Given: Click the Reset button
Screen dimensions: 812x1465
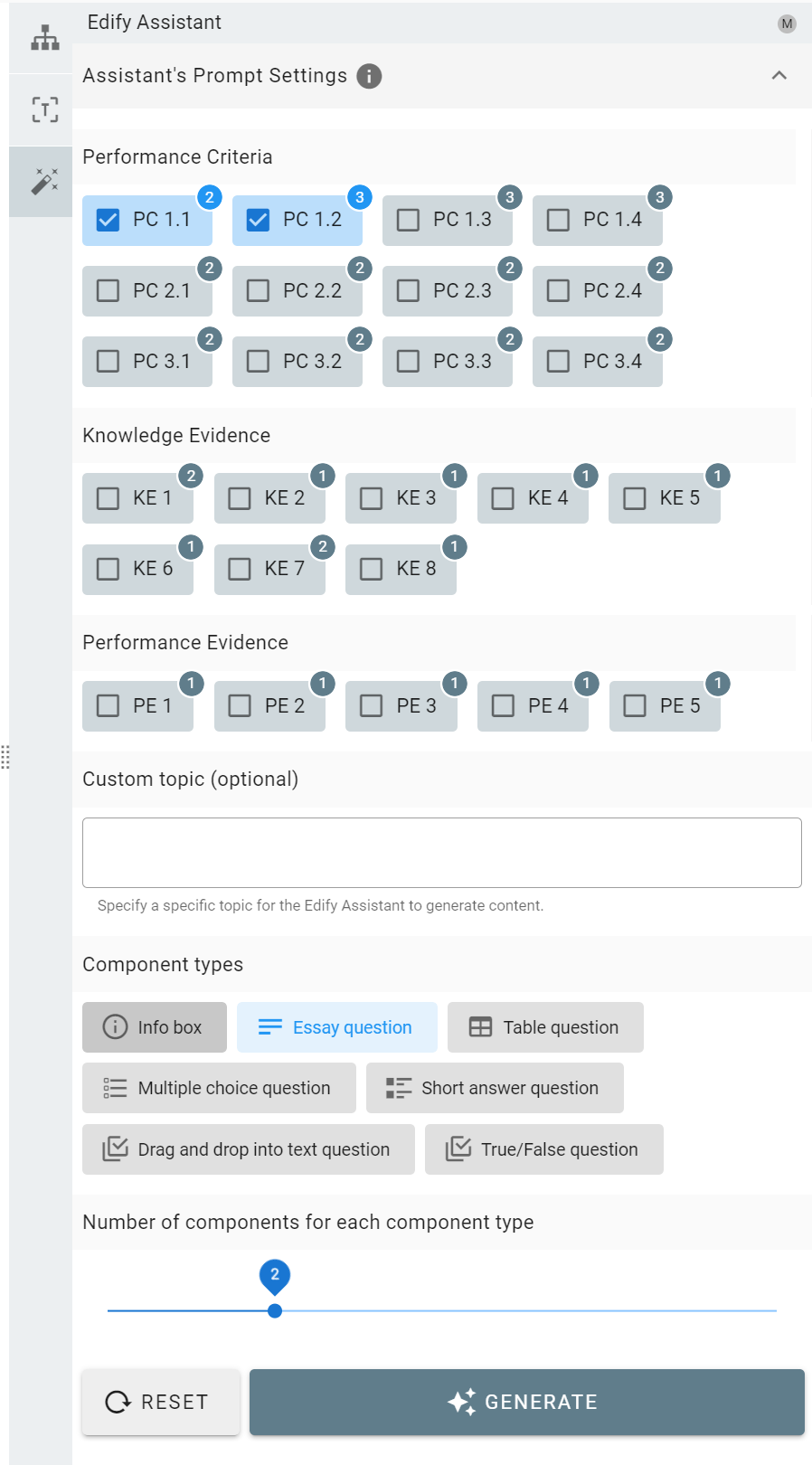Looking at the screenshot, I should 161,1402.
